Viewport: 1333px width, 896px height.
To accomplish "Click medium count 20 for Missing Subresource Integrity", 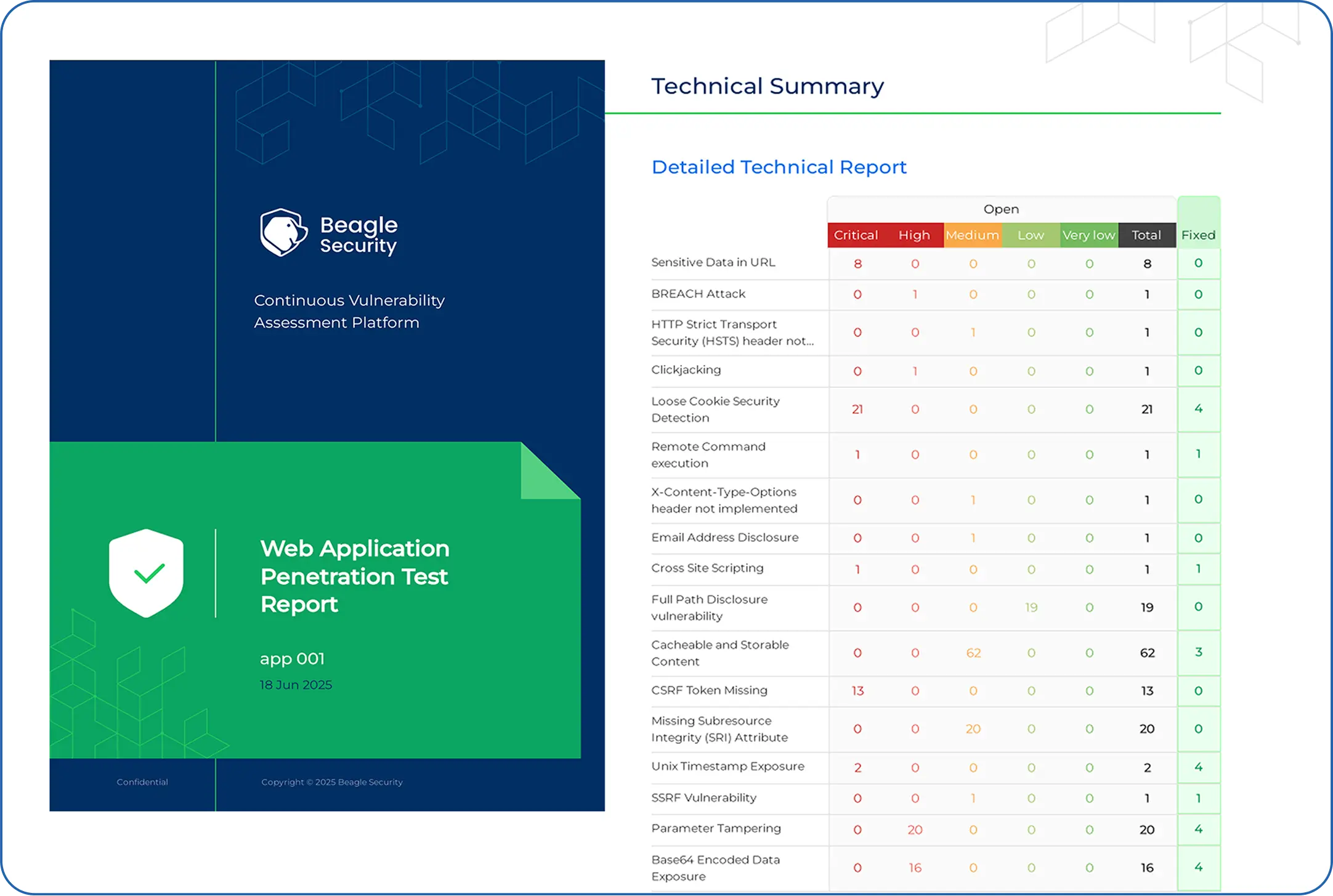I will 973,729.
